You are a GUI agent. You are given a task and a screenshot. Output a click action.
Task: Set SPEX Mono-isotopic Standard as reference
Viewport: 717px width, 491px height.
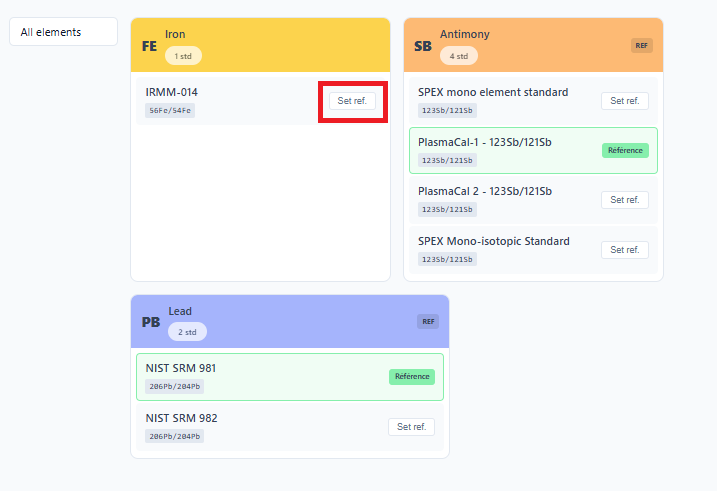pyautogui.click(x=624, y=250)
